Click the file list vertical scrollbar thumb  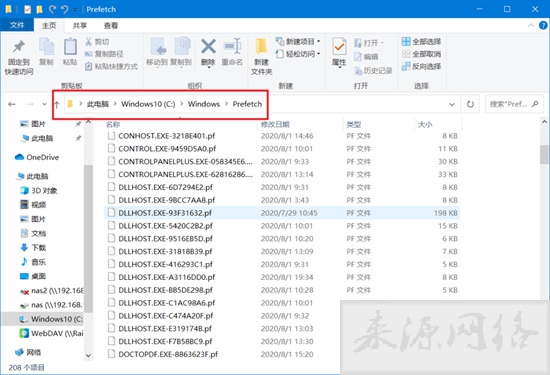(544, 154)
